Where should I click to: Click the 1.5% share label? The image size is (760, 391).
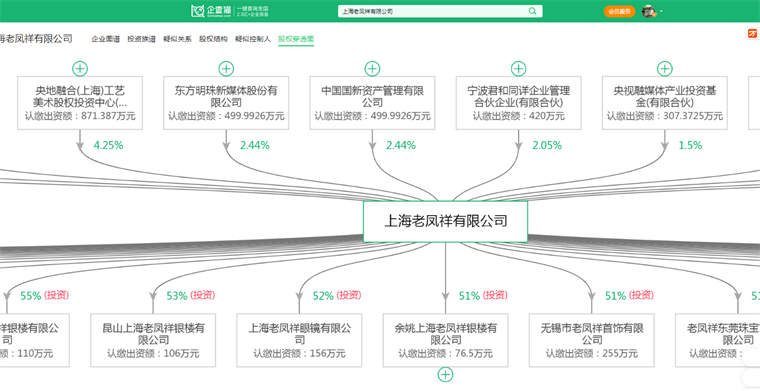pos(690,145)
